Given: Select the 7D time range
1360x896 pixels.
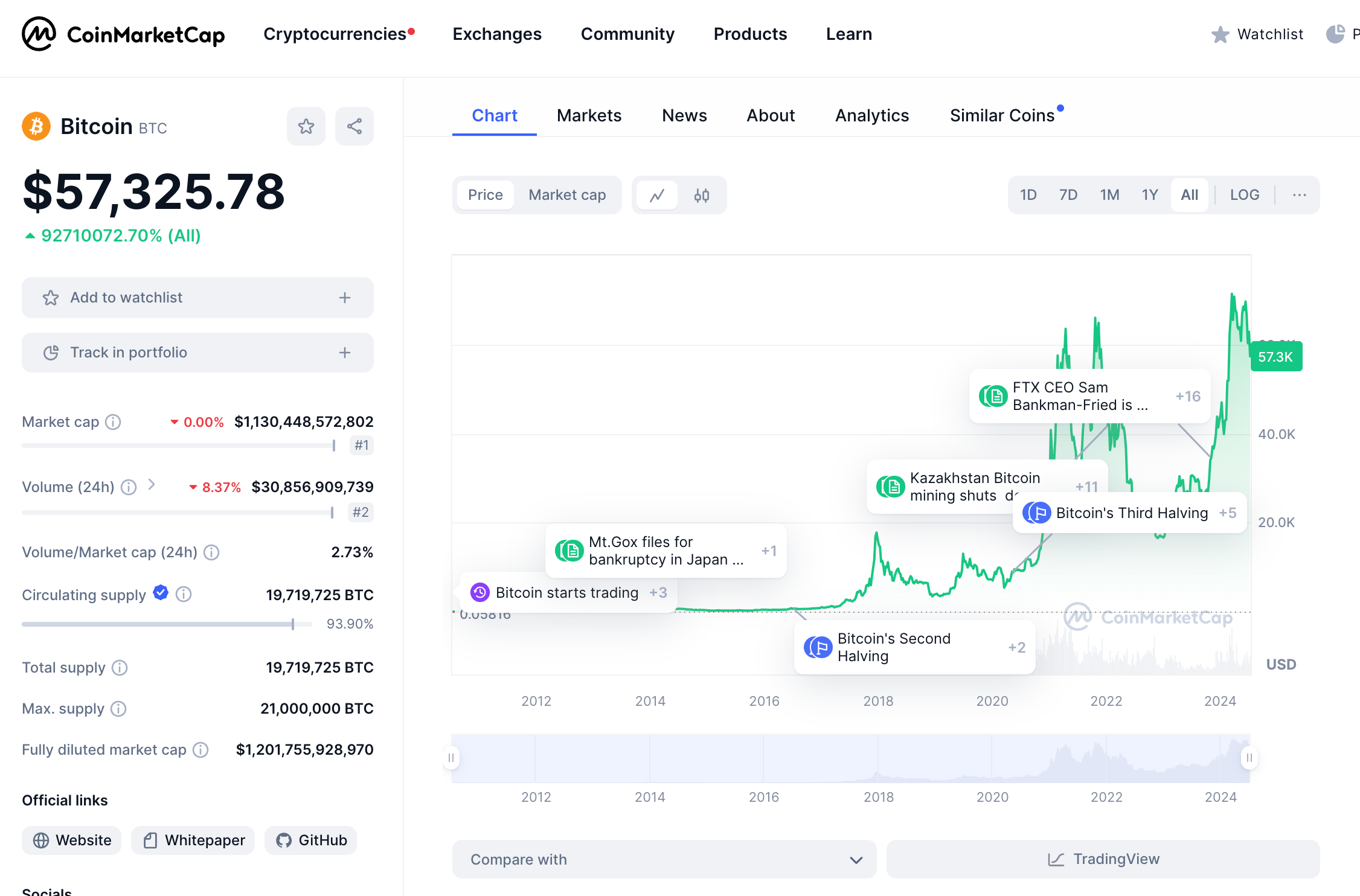Looking at the screenshot, I should tap(1068, 195).
